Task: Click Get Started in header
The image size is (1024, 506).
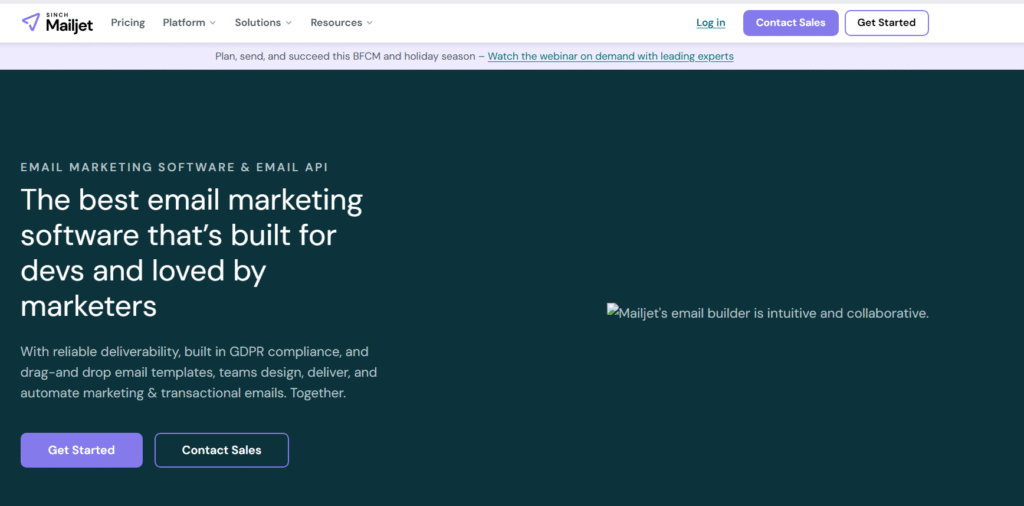Action: point(886,23)
